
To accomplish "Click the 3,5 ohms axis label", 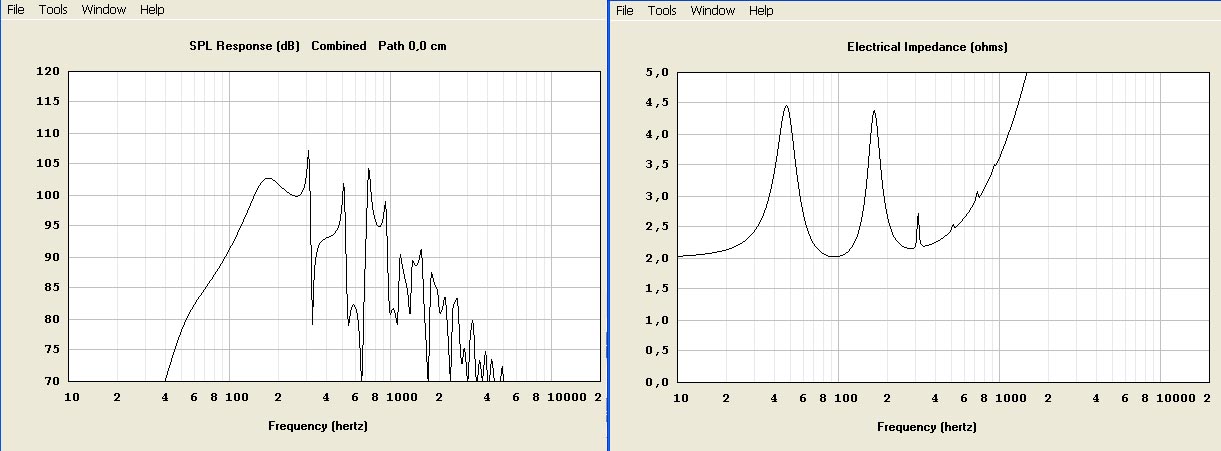I will tap(656, 165).
